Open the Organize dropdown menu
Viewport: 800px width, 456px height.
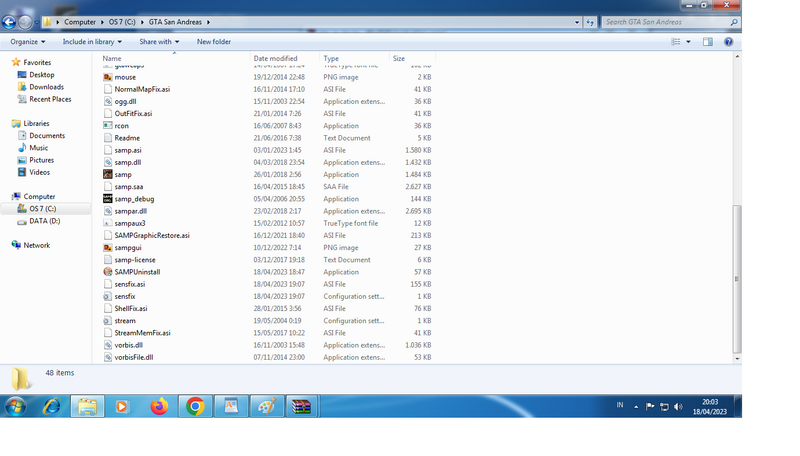[28, 42]
